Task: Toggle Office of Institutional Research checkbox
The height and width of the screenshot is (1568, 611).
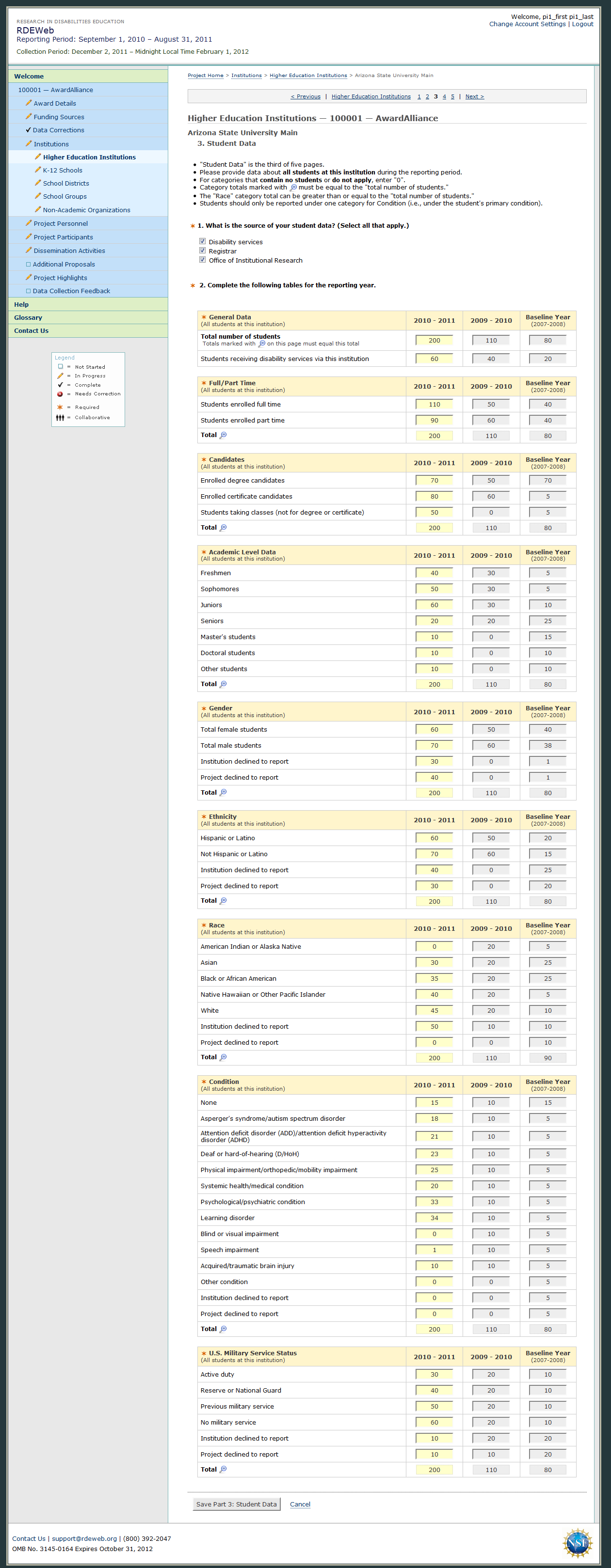Action: pyautogui.click(x=202, y=259)
